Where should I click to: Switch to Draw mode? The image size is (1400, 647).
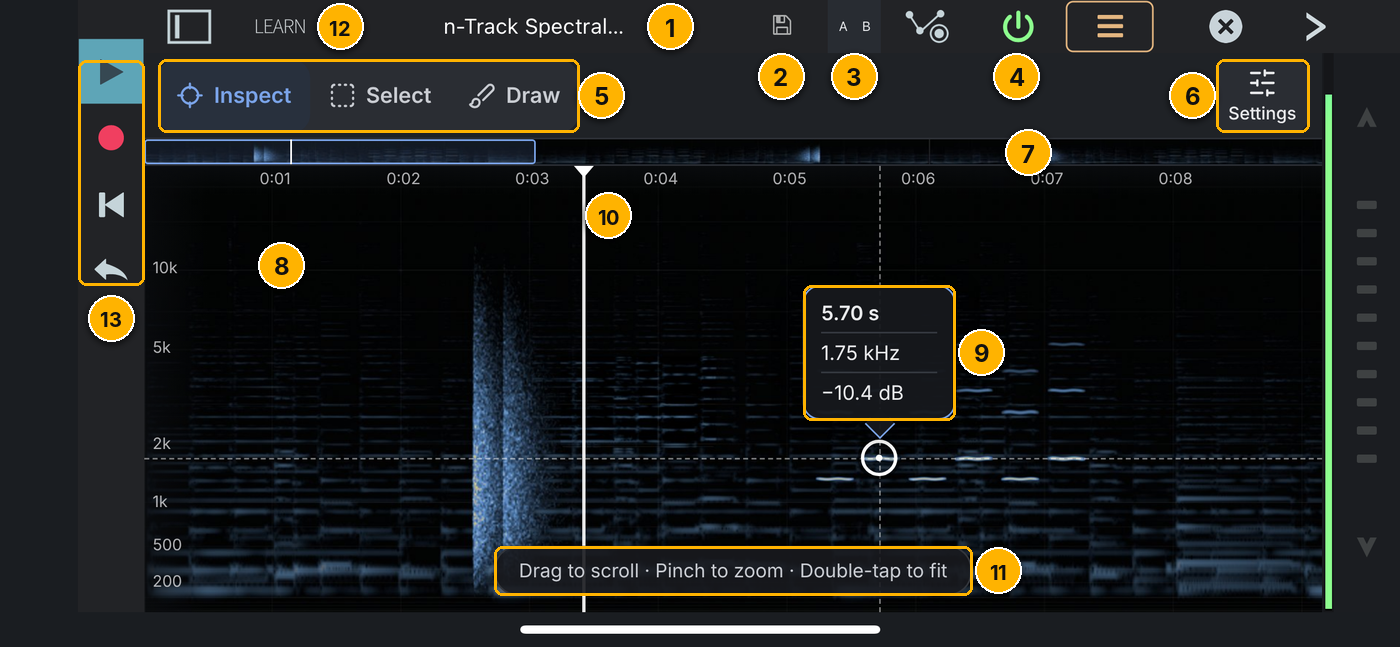tap(514, 96)
